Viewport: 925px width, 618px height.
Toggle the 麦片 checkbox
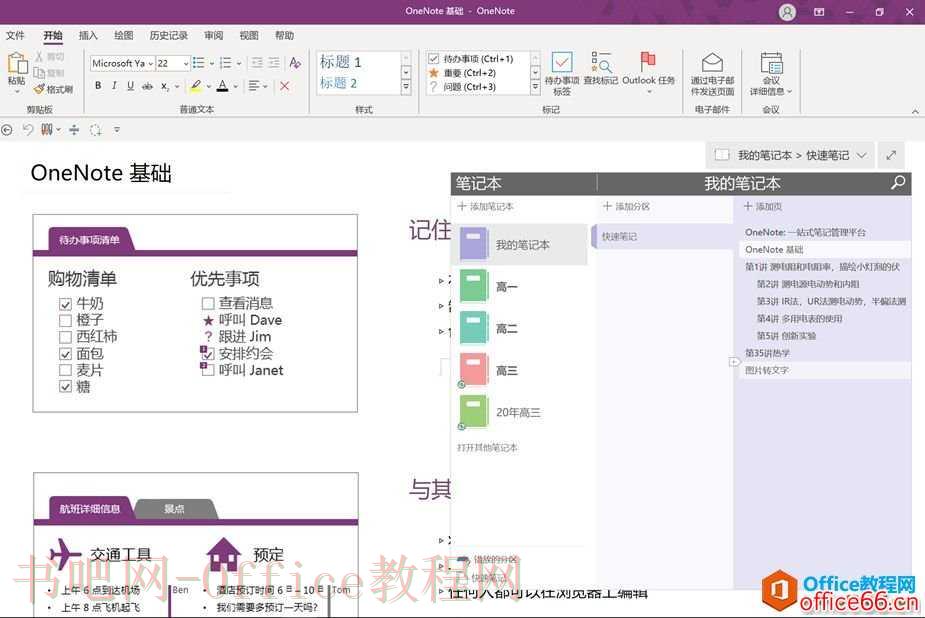[65, 370]
